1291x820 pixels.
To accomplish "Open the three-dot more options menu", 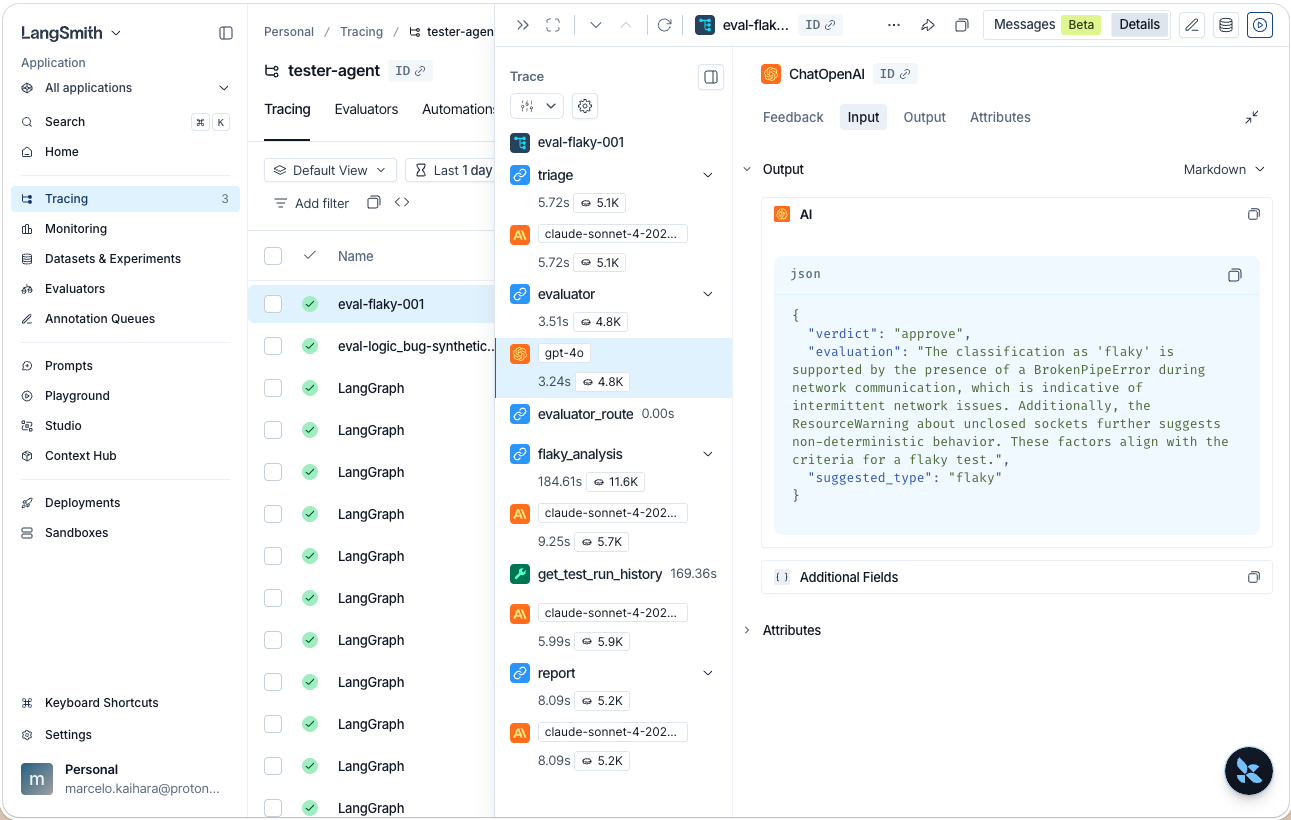I will pyautogui.click(x=894, y=25).
